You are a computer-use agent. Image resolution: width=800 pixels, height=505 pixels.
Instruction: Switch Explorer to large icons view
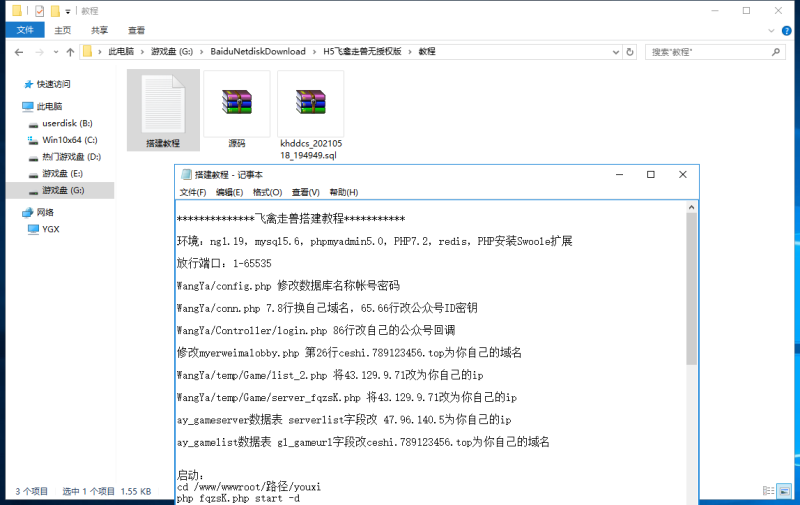point(784,491)
